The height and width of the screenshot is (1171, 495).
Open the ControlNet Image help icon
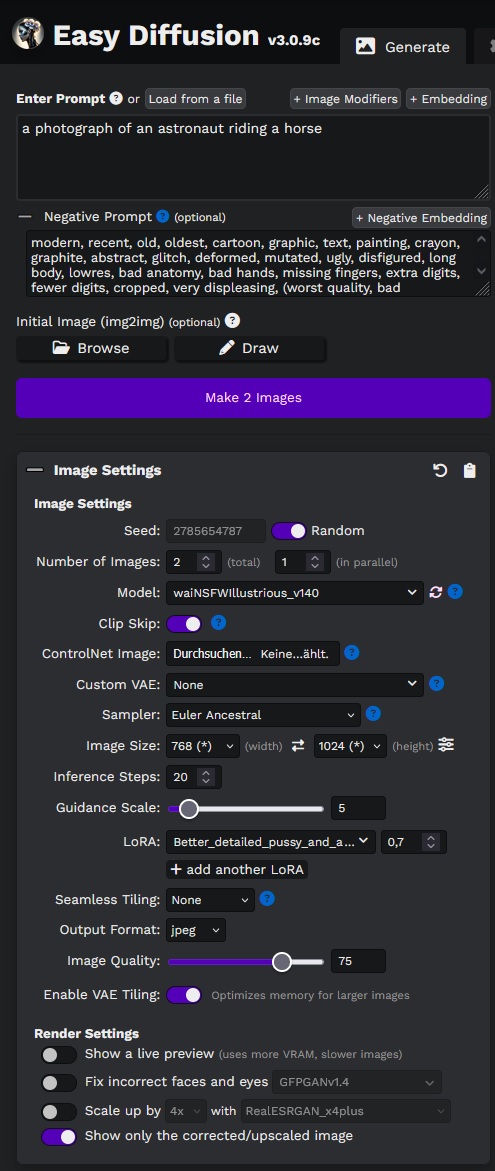click(x=352, y=653)
